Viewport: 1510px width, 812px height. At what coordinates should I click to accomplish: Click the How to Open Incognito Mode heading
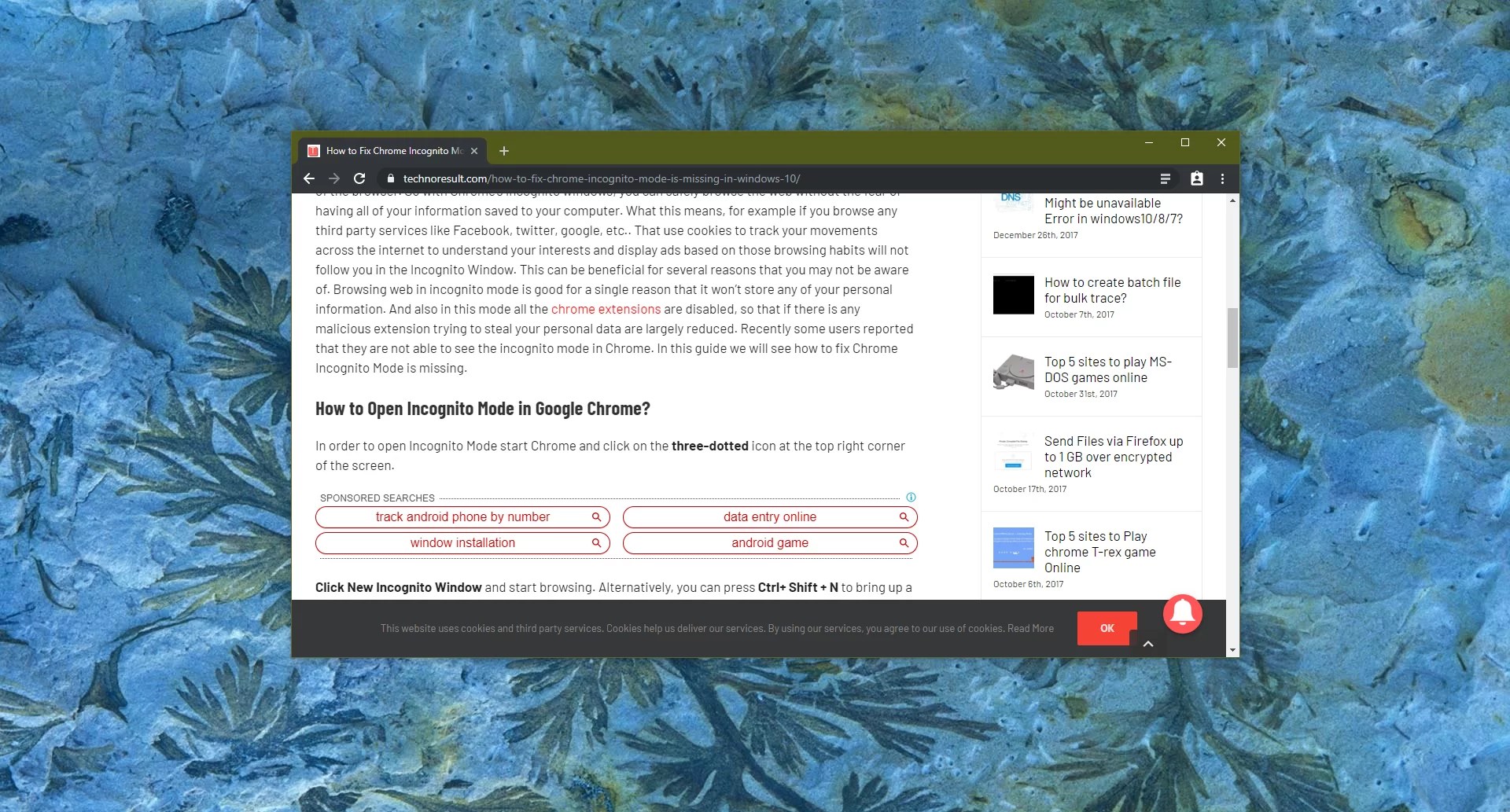[x=483, y=409]
